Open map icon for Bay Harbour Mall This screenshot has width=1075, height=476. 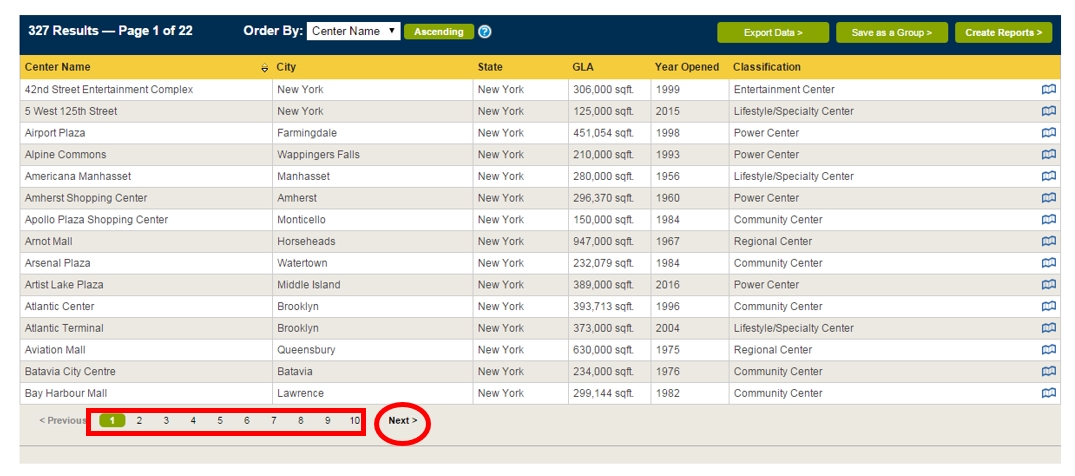point(1048,394)
